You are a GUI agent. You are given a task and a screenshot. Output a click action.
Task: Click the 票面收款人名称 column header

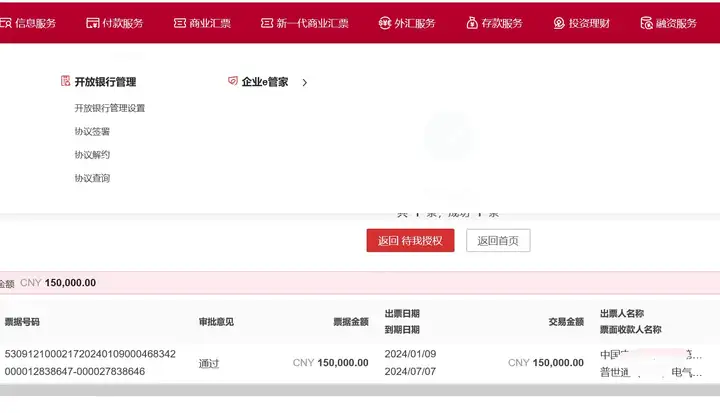630,329
